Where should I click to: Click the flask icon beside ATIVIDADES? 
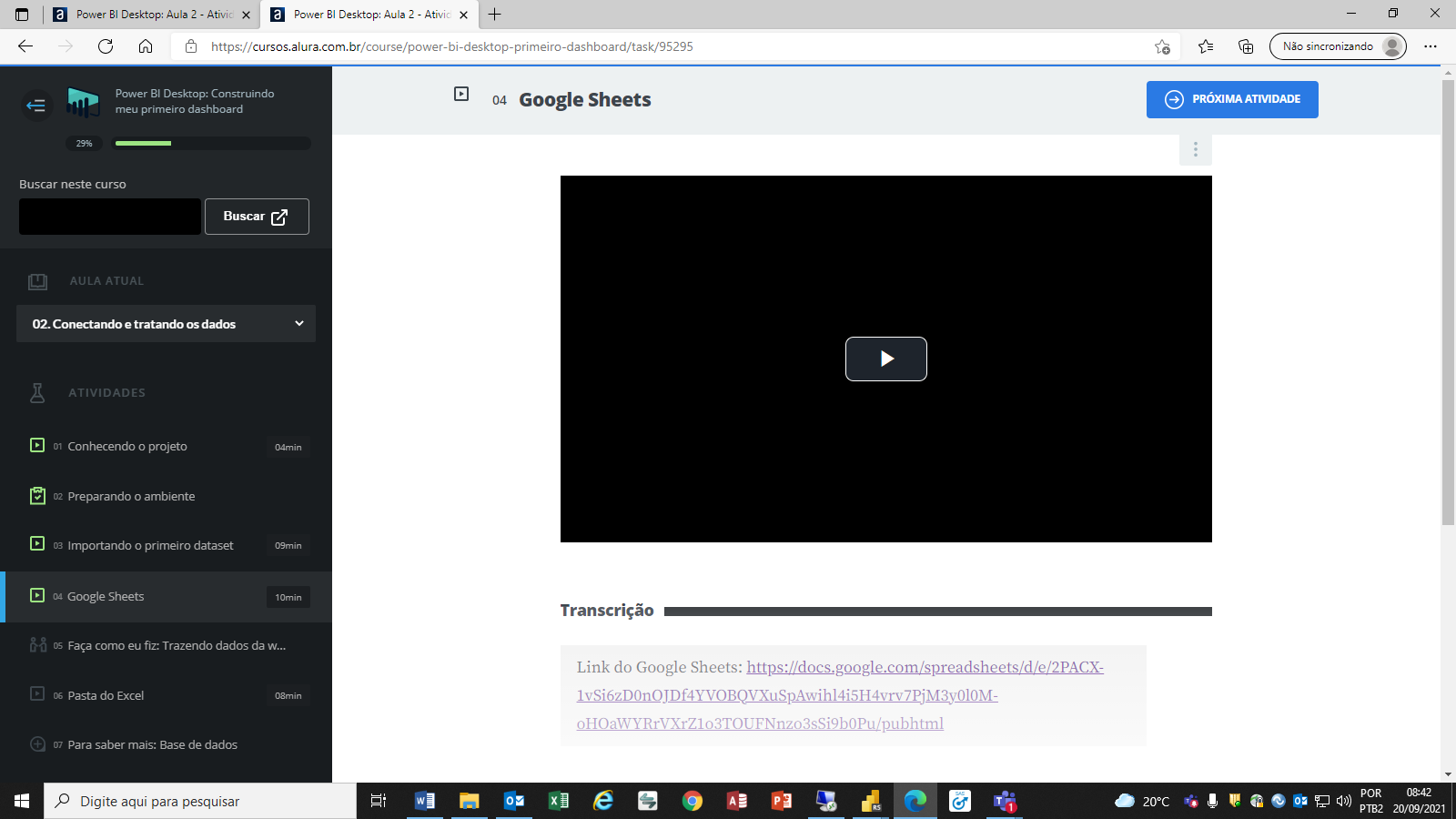pyautogui.click(x=37, y=393)
